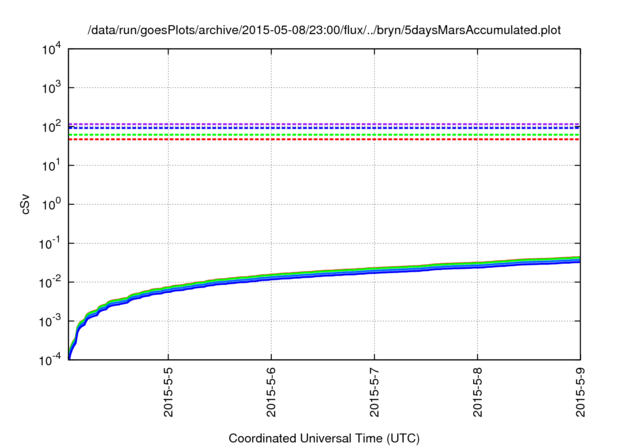
Task: Click the 2015-5-9 date label
Action: tap(580, 392)
